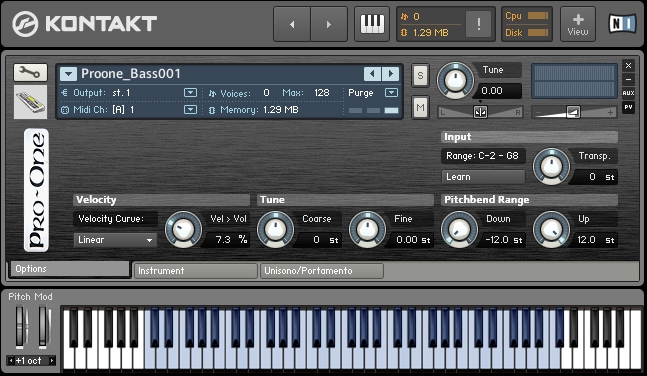Click the Learn button
Image resolution: width=647 pixels, height=376 pixels.
pos(483,177)
